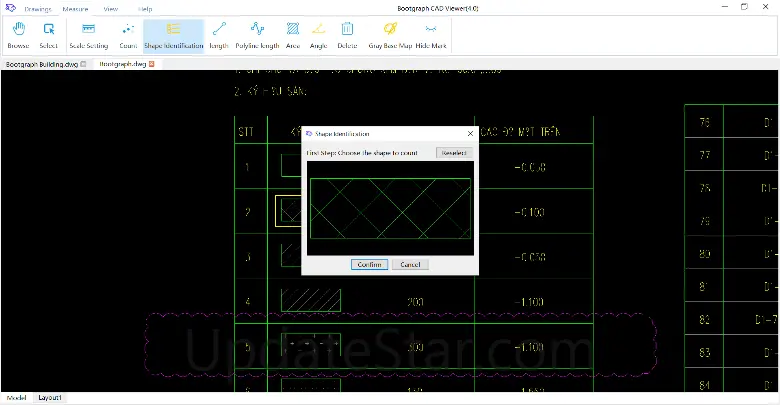This screenshot has height=405, width=780.
Task: Click the shape preview in the dialog
Action: [390, 208]
